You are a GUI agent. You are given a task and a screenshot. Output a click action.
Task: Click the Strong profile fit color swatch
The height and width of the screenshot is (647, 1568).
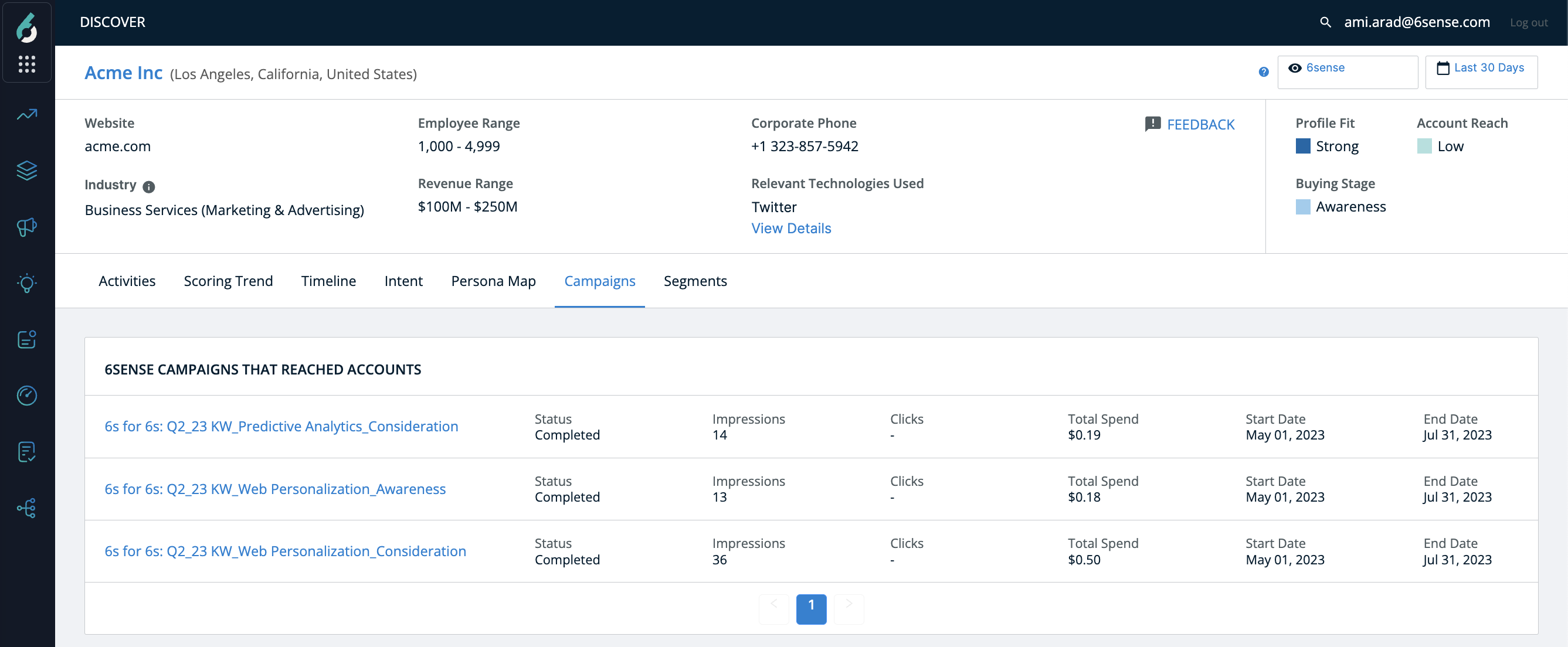click(x=1302, y=146)
